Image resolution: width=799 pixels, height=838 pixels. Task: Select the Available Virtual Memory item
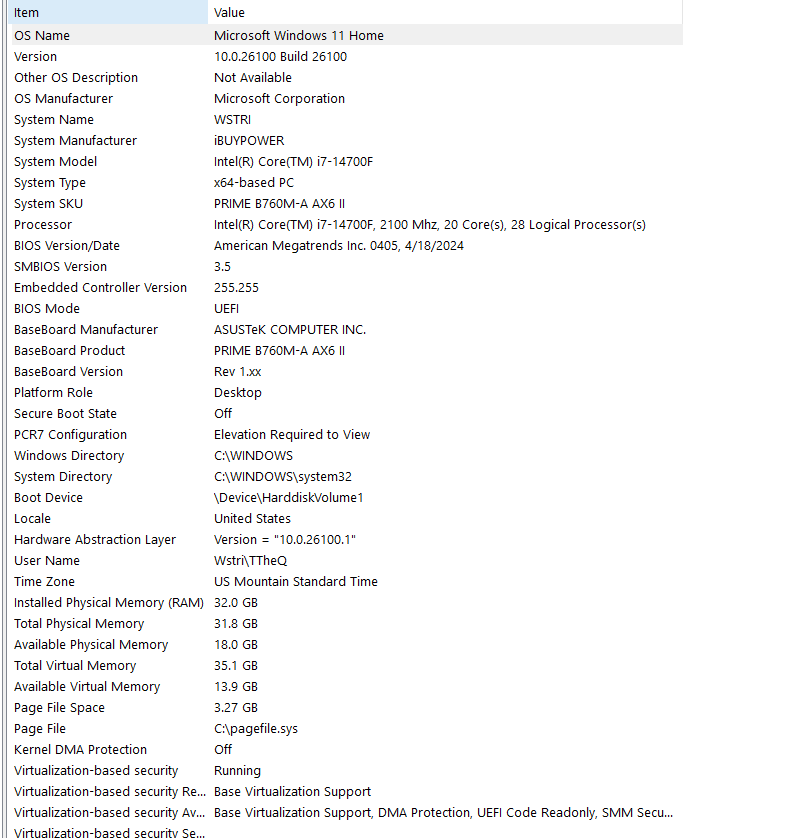87,687
